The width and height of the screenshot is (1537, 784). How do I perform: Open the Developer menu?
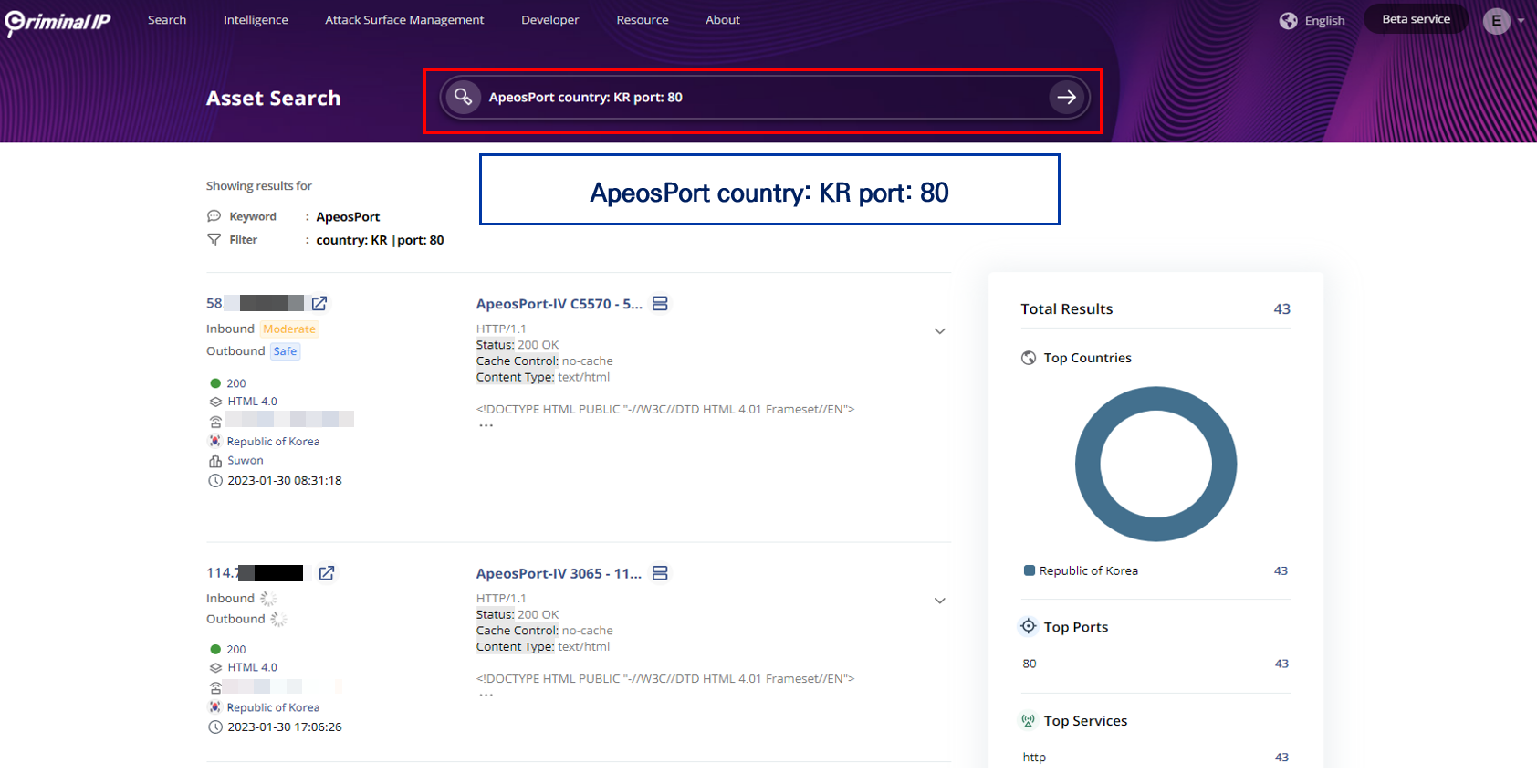coord(549,20)
